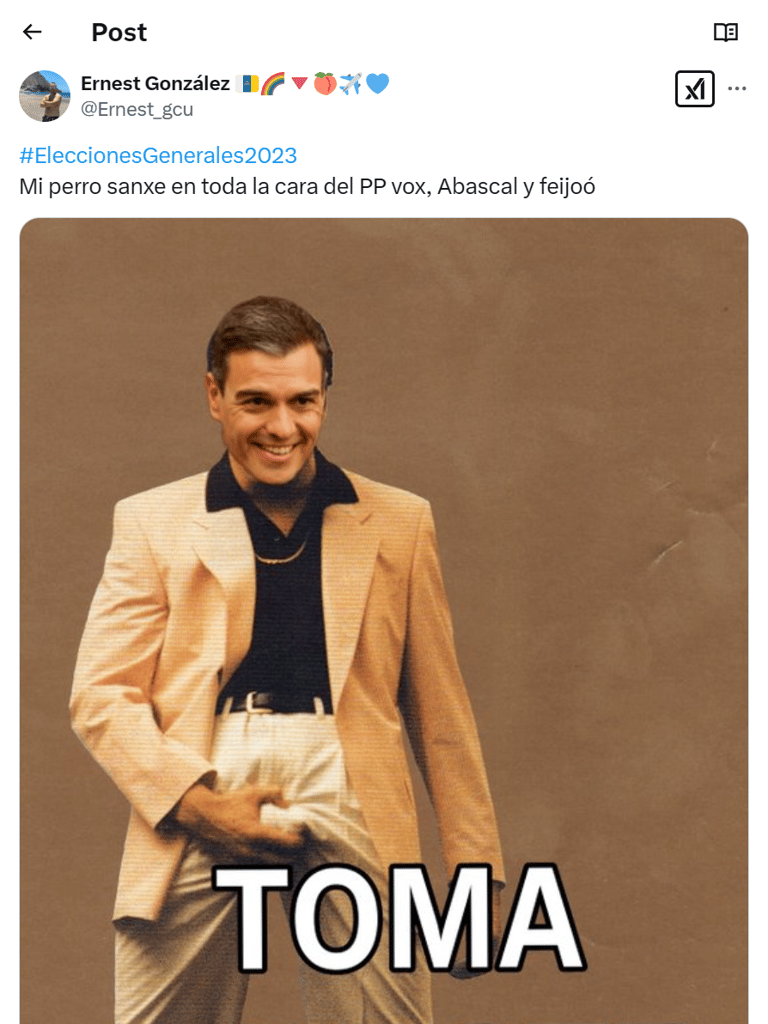Click the airplane emoji in name

tap(351, 84)
